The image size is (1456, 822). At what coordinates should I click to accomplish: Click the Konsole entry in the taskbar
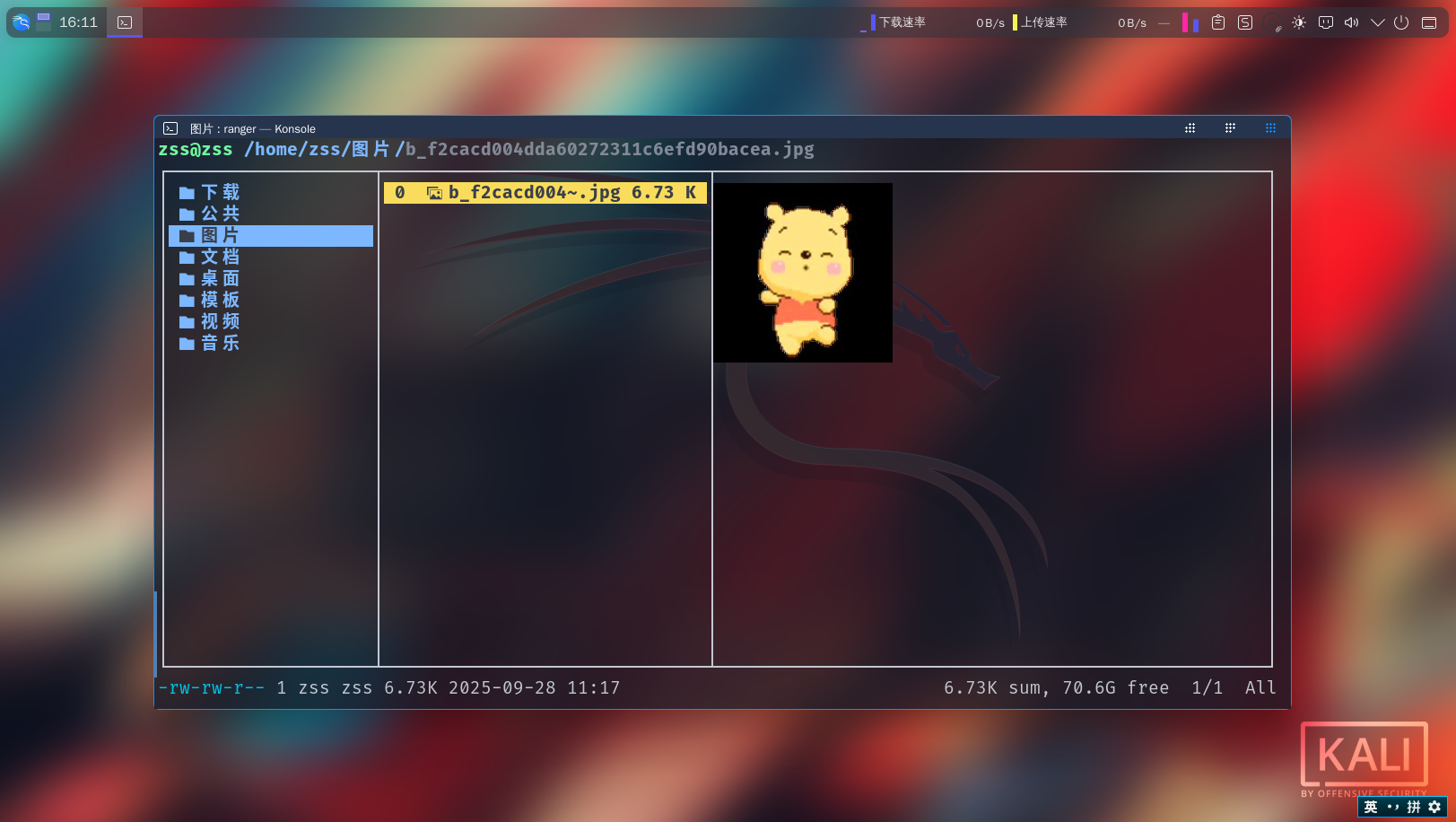click(124, 22)
